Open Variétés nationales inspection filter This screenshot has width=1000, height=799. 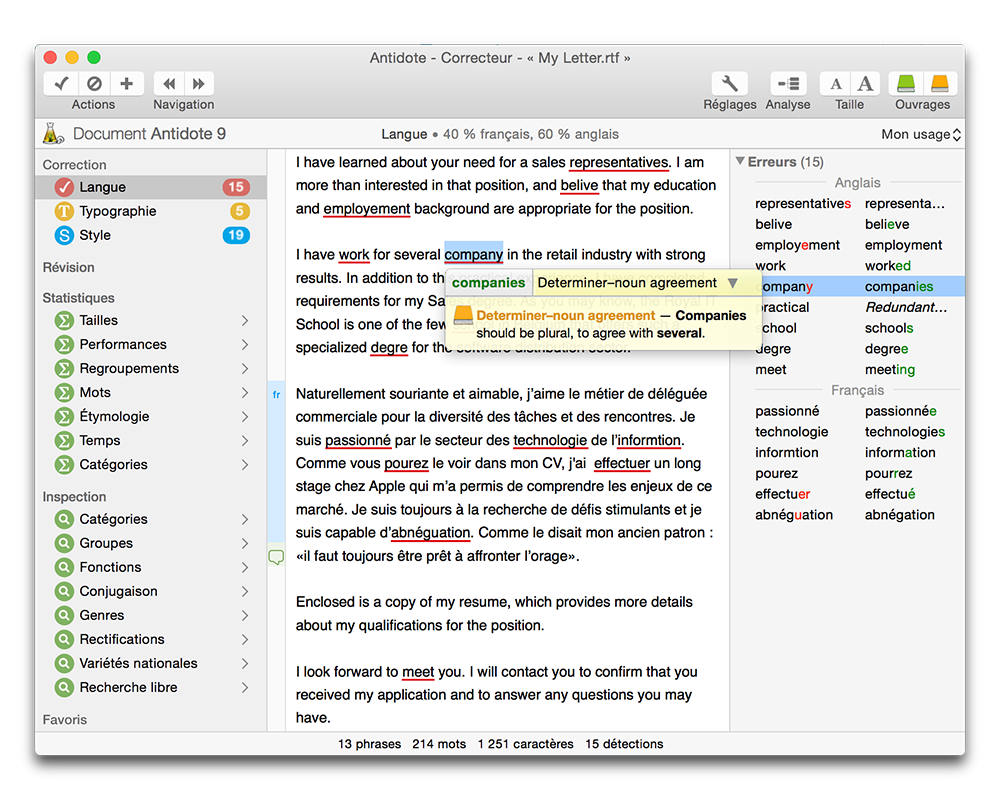[151, 663]
